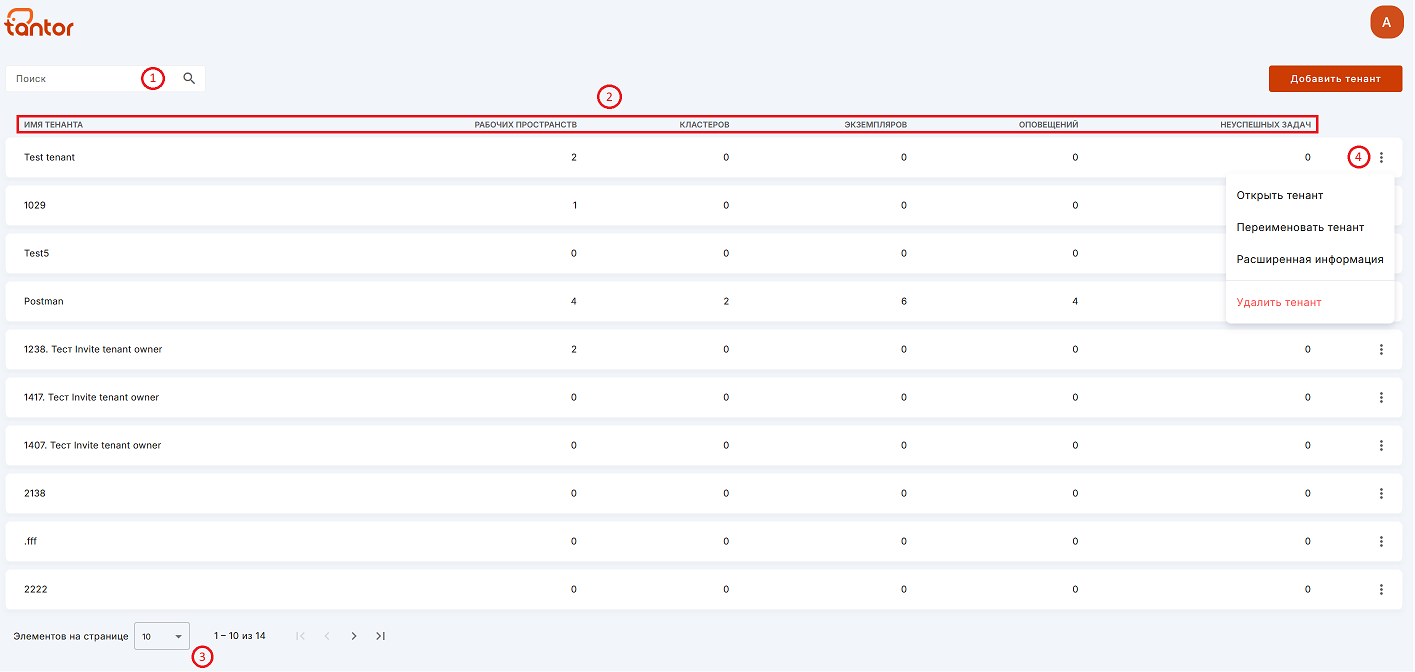Go to the first page of tenants
Screen dimensions: 1415x672
[300, 636]
